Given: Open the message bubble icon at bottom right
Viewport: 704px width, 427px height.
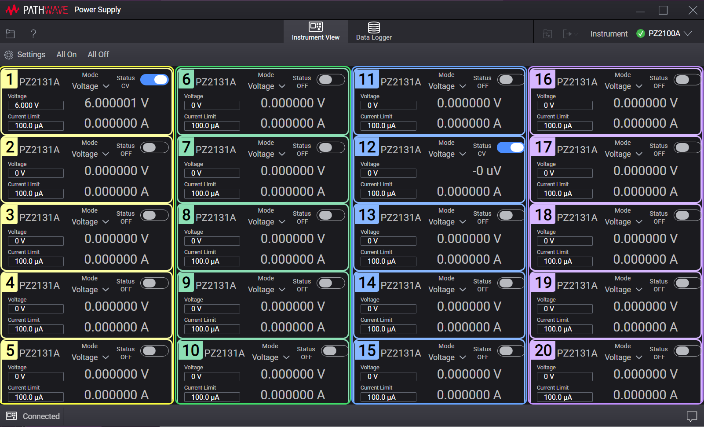Looking at the screenshot, I should [x=691, y=416].
